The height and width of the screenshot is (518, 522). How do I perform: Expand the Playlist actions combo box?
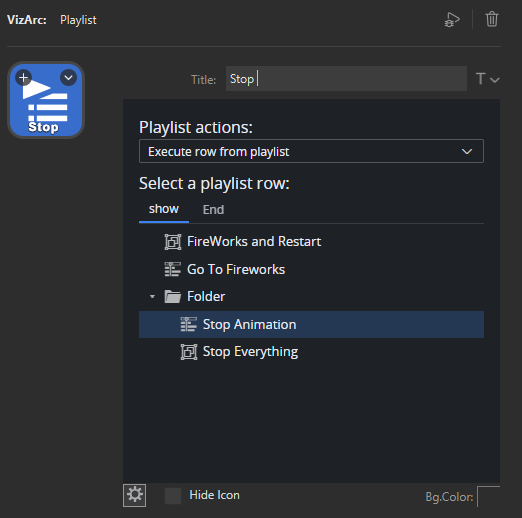click(x=311, y=151)
